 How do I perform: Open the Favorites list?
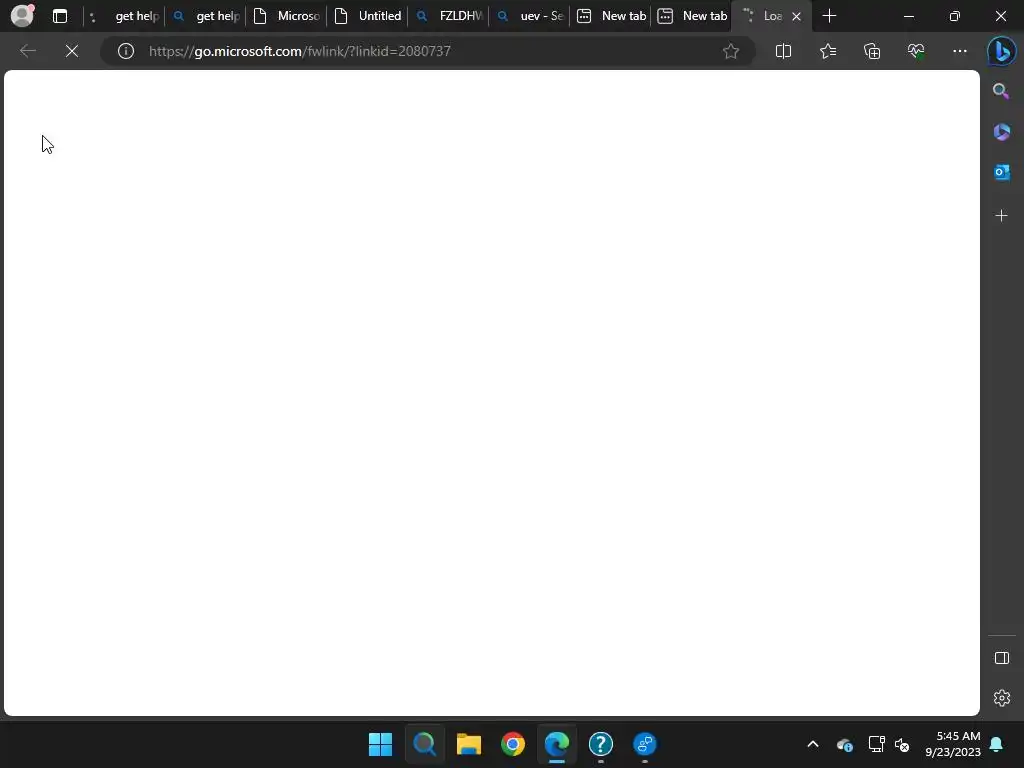click(x=827, y=51)
